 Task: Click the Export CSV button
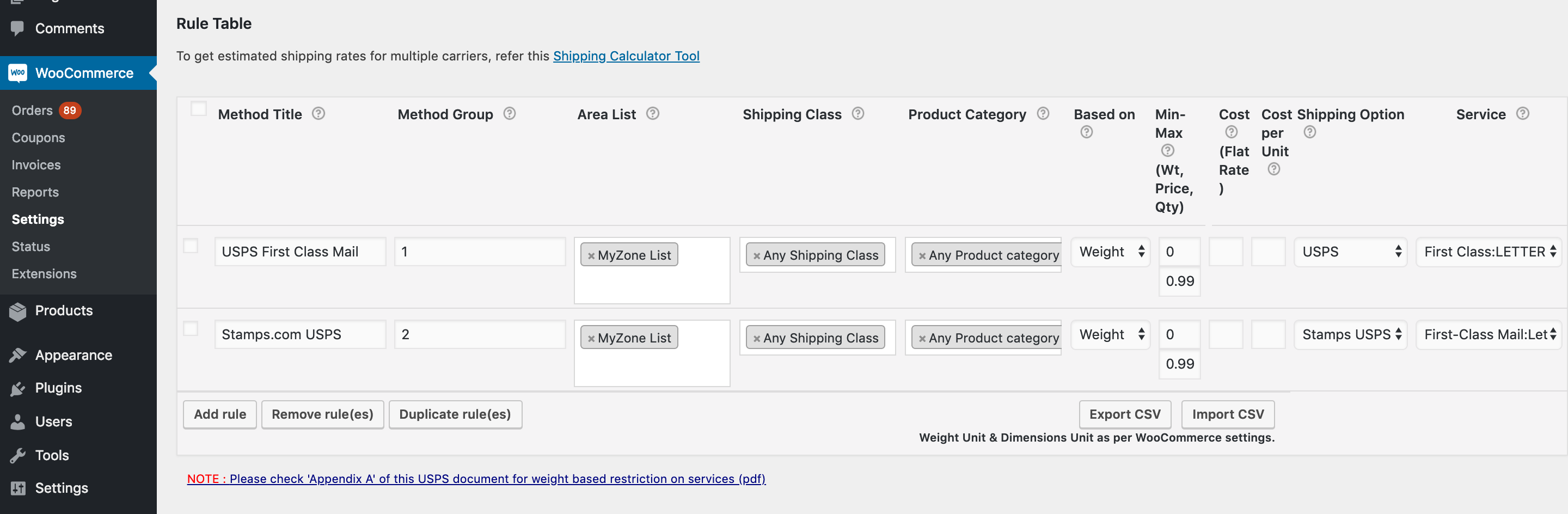pos(1125,415)
